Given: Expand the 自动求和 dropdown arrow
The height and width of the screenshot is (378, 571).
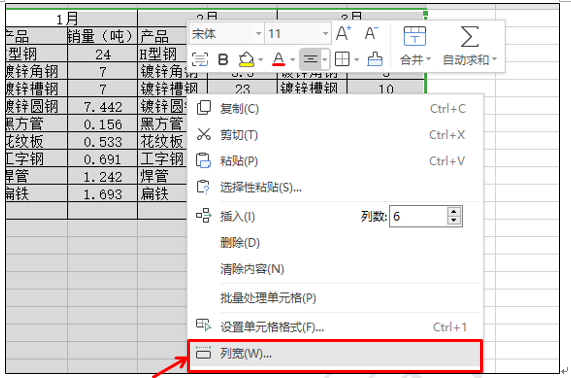Looking at the screenshot, I should (494, 59).
